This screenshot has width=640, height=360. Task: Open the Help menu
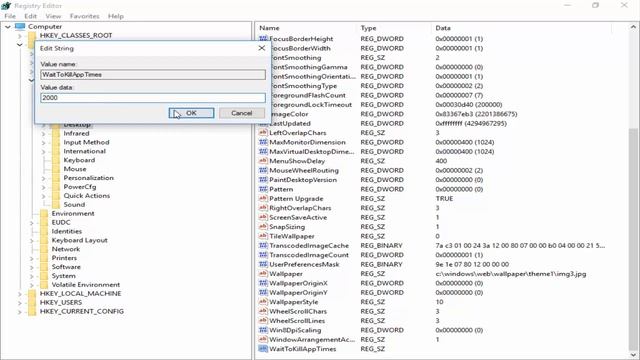pyautogui.click(x=116, y=16)
